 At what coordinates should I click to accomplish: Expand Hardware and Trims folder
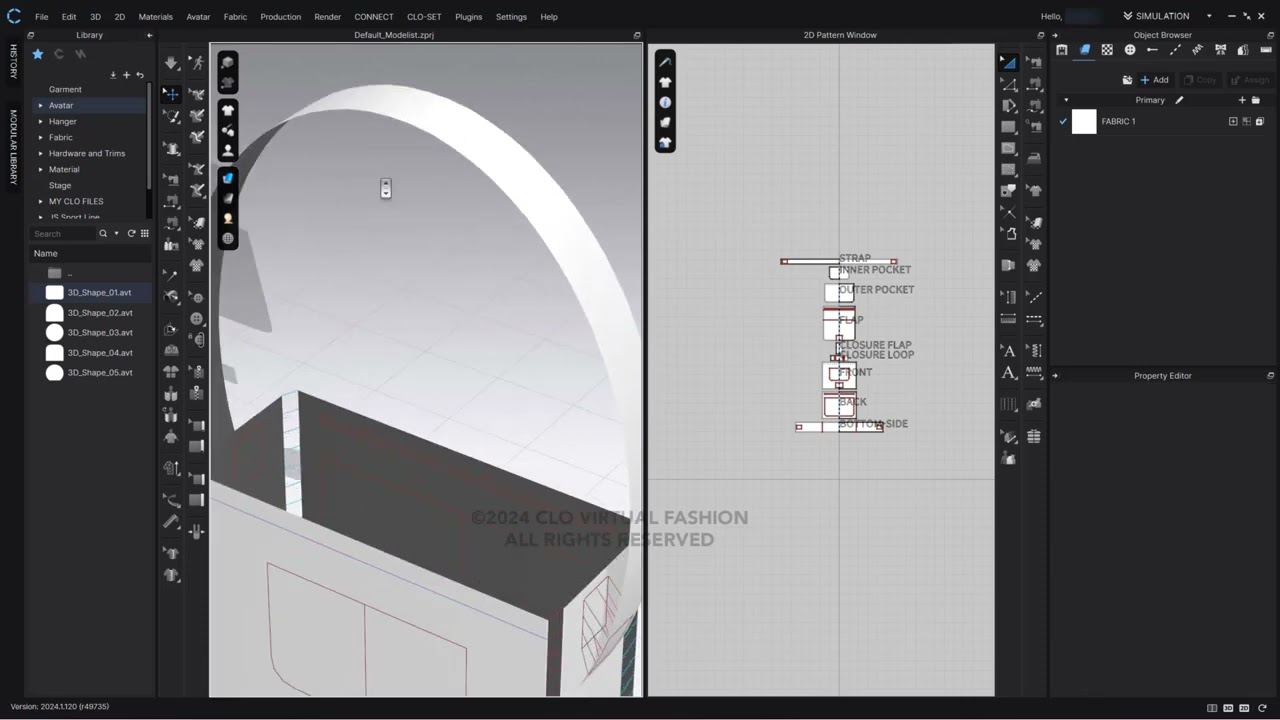[x=41, y=153]
